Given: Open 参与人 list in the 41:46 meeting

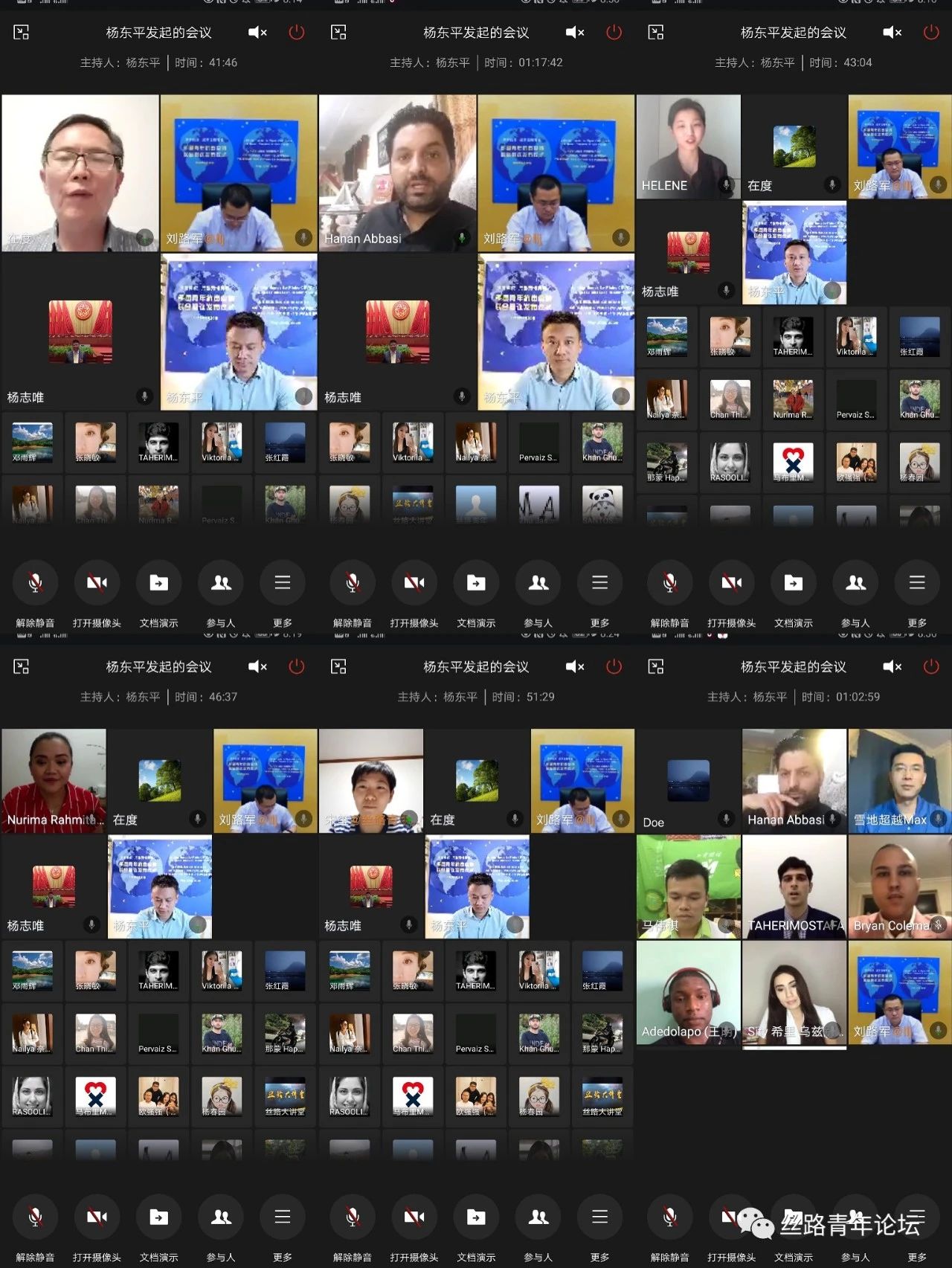Looking at the screenshot, I should [x=221, y=583].
